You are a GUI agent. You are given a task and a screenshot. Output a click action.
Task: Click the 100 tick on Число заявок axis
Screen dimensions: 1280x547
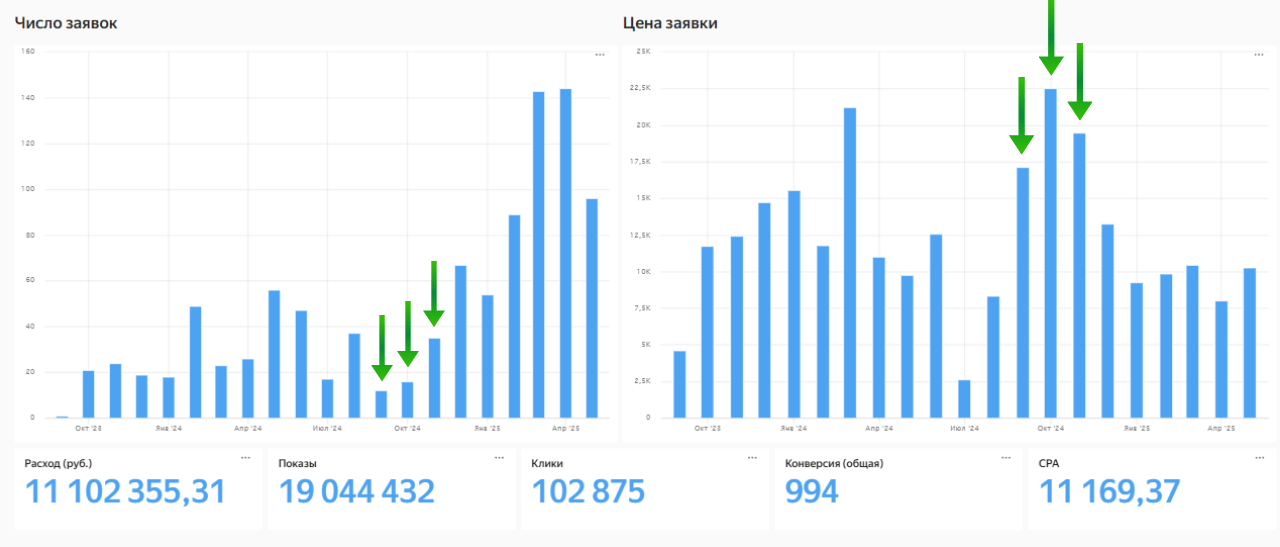coord(28,189)
